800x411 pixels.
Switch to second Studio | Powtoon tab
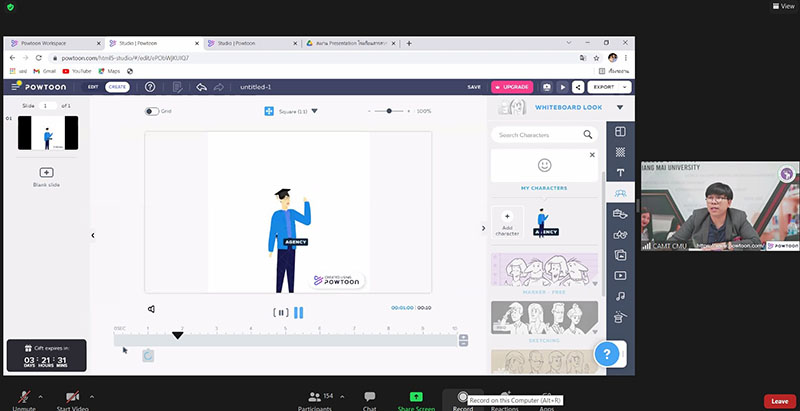tap(252, 43)
